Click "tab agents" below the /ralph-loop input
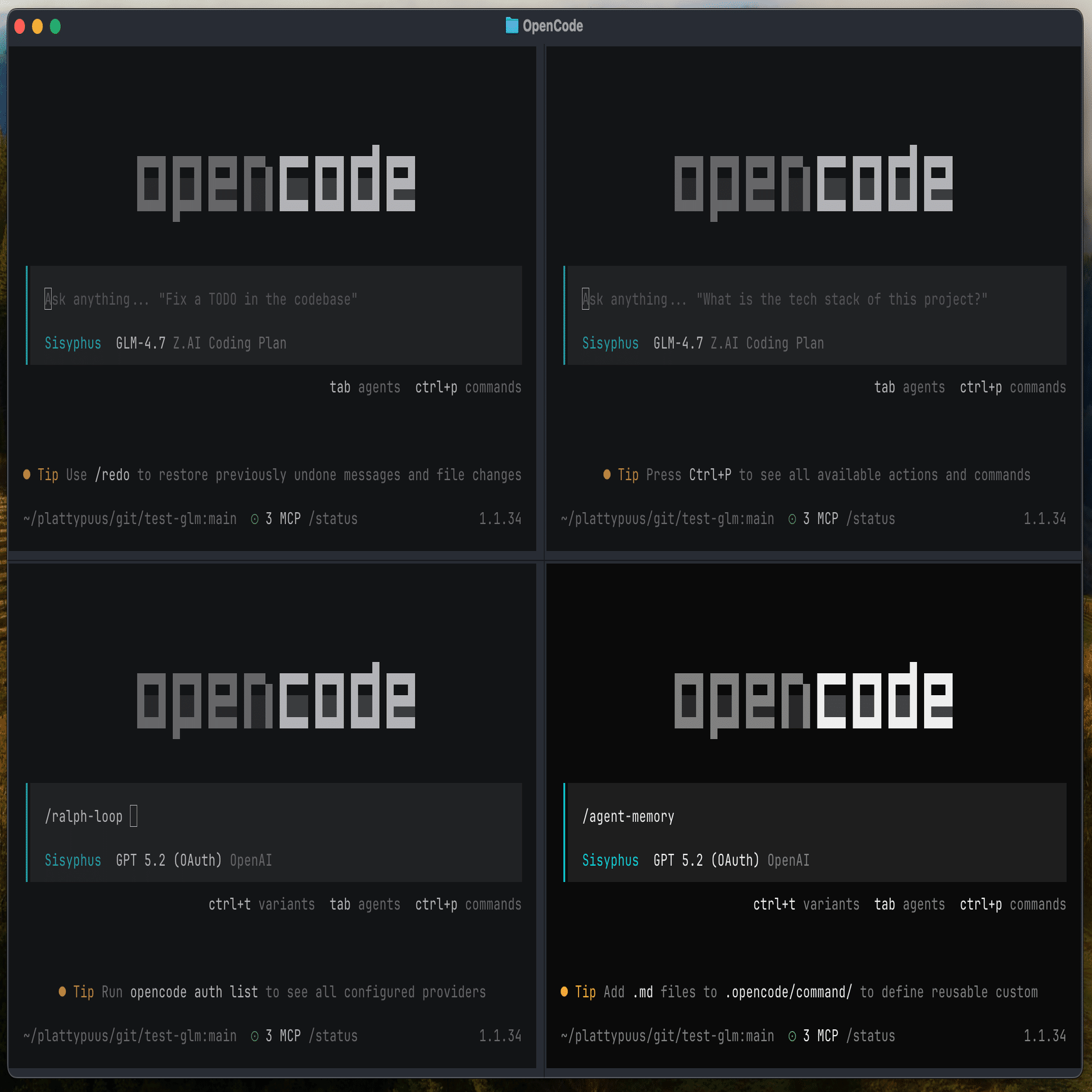This screenshot has height=1092, width=1092. point(365,905)
